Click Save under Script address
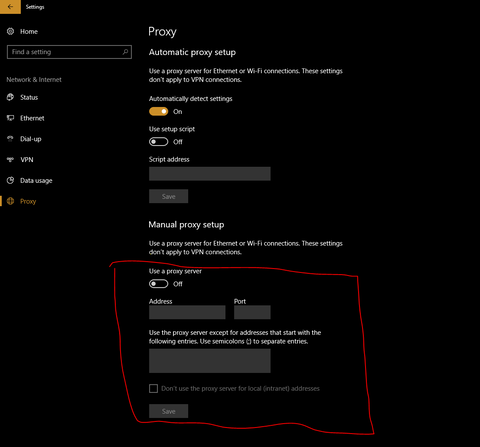Screen dimensions: 480x447 point(168,196)
